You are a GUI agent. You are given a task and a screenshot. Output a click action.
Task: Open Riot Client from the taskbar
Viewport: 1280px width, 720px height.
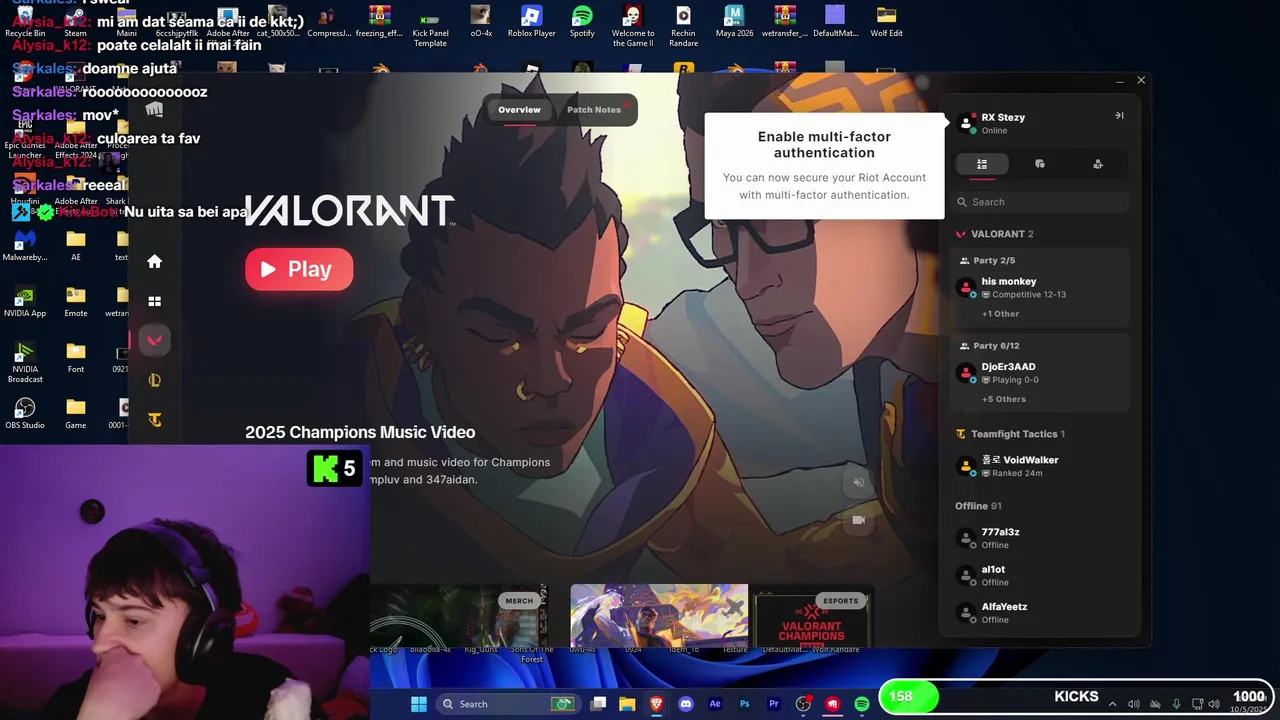pyautogui.click(x=832, y=704)
